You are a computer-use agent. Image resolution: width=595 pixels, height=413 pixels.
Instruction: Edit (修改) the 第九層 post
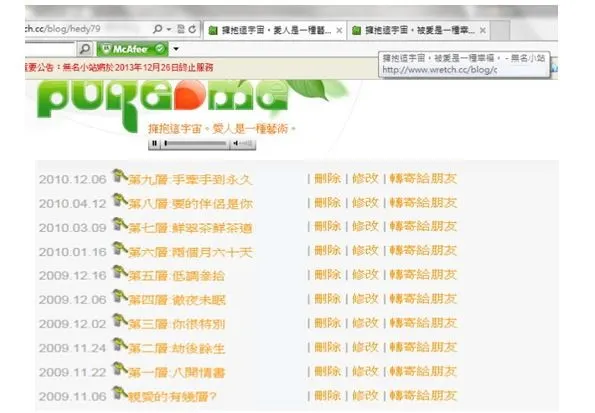(x=365, y=178)
